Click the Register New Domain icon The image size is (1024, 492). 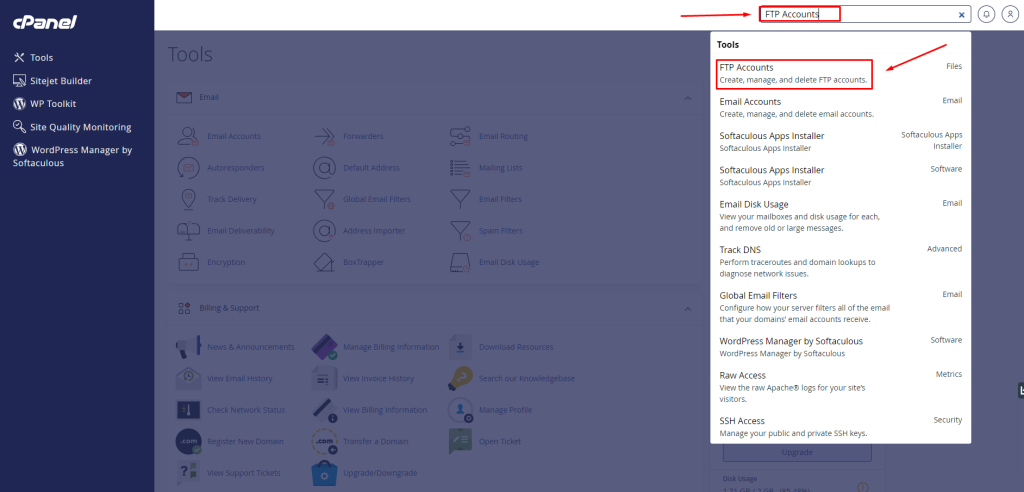click(x=188, y=441)
